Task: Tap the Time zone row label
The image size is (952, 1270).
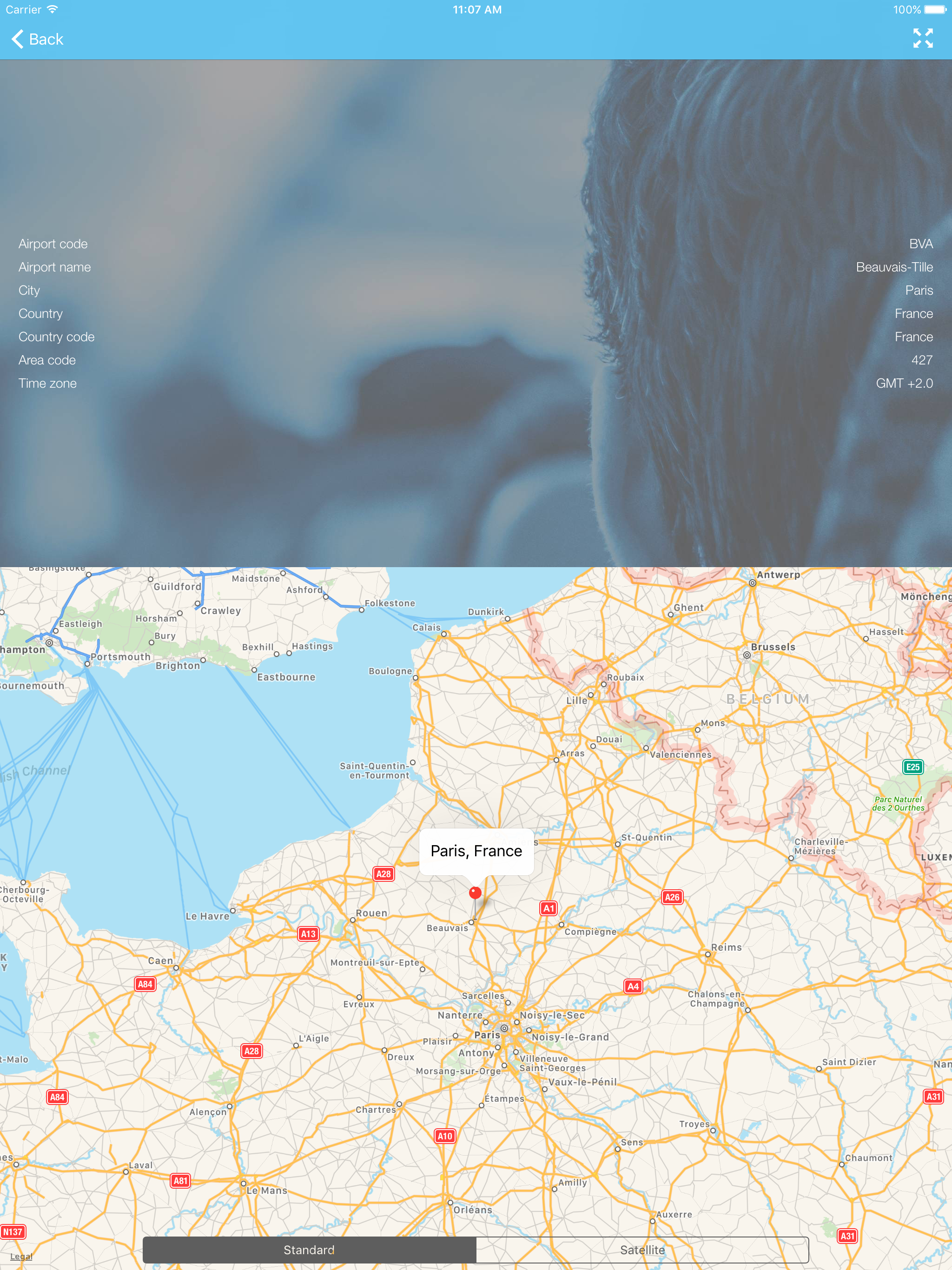Action: pos(48,384)
